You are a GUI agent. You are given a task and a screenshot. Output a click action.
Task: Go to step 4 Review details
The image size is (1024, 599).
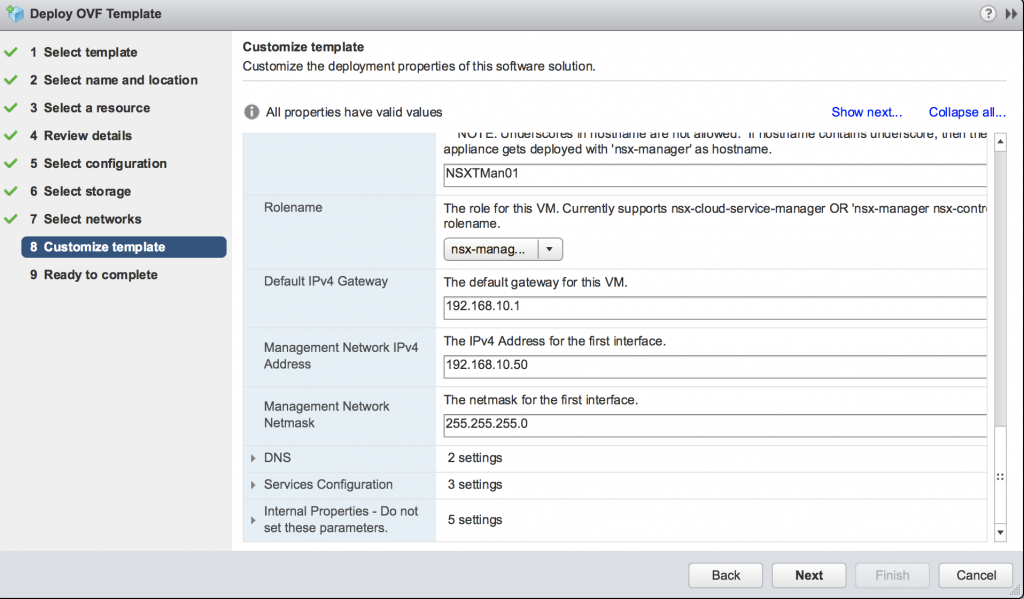[x=81, y=136]
